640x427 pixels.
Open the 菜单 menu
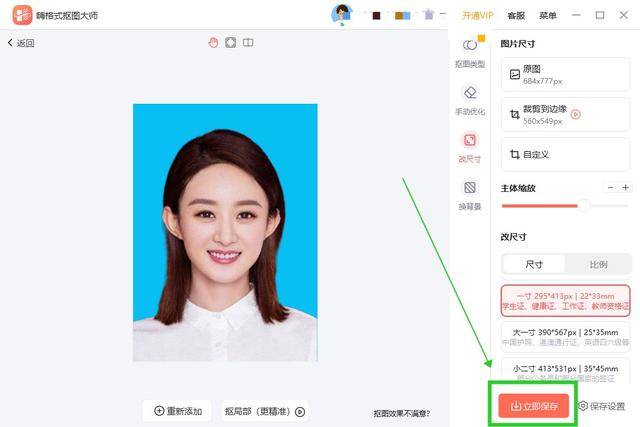click(548, 16)
